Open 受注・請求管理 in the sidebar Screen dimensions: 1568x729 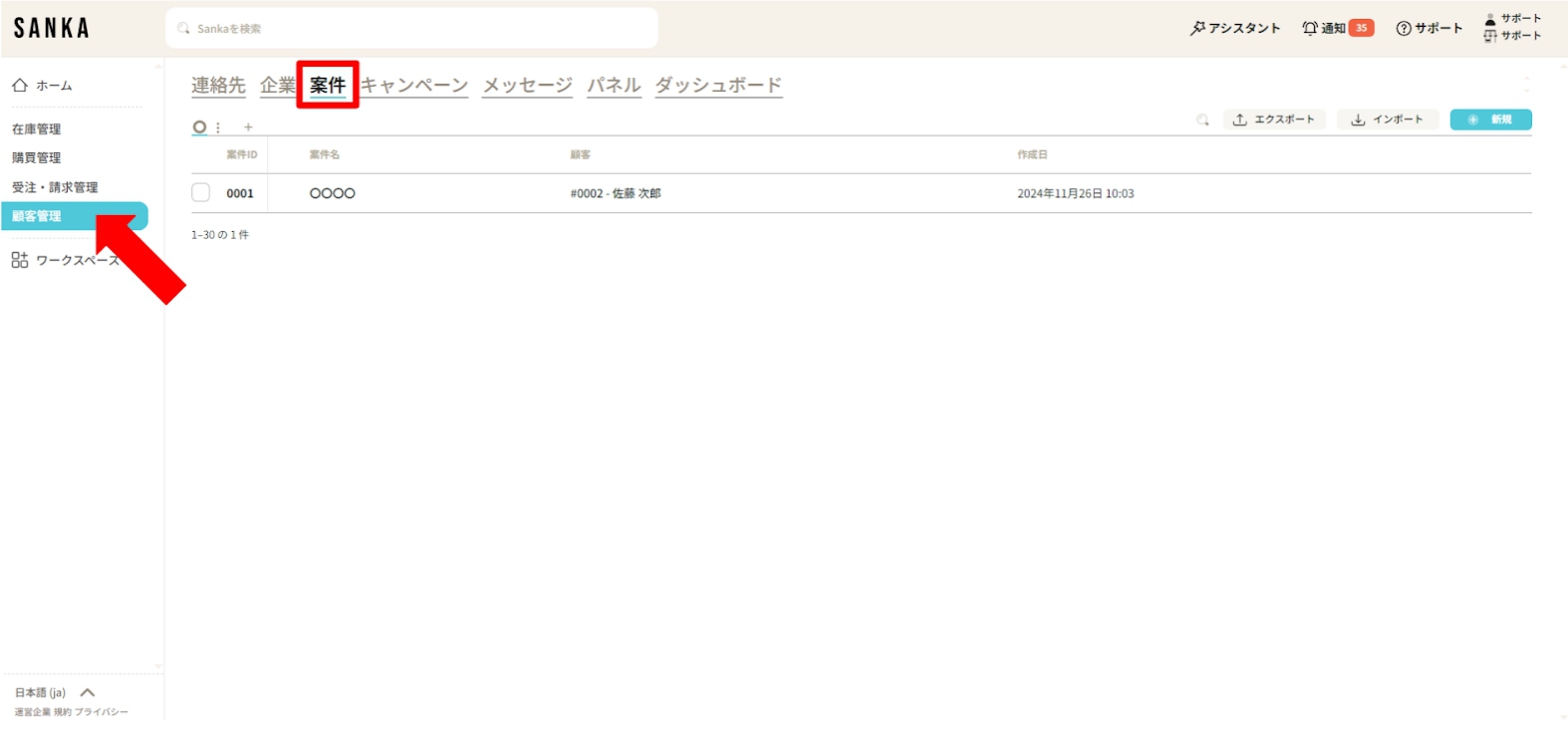[55, 187]
